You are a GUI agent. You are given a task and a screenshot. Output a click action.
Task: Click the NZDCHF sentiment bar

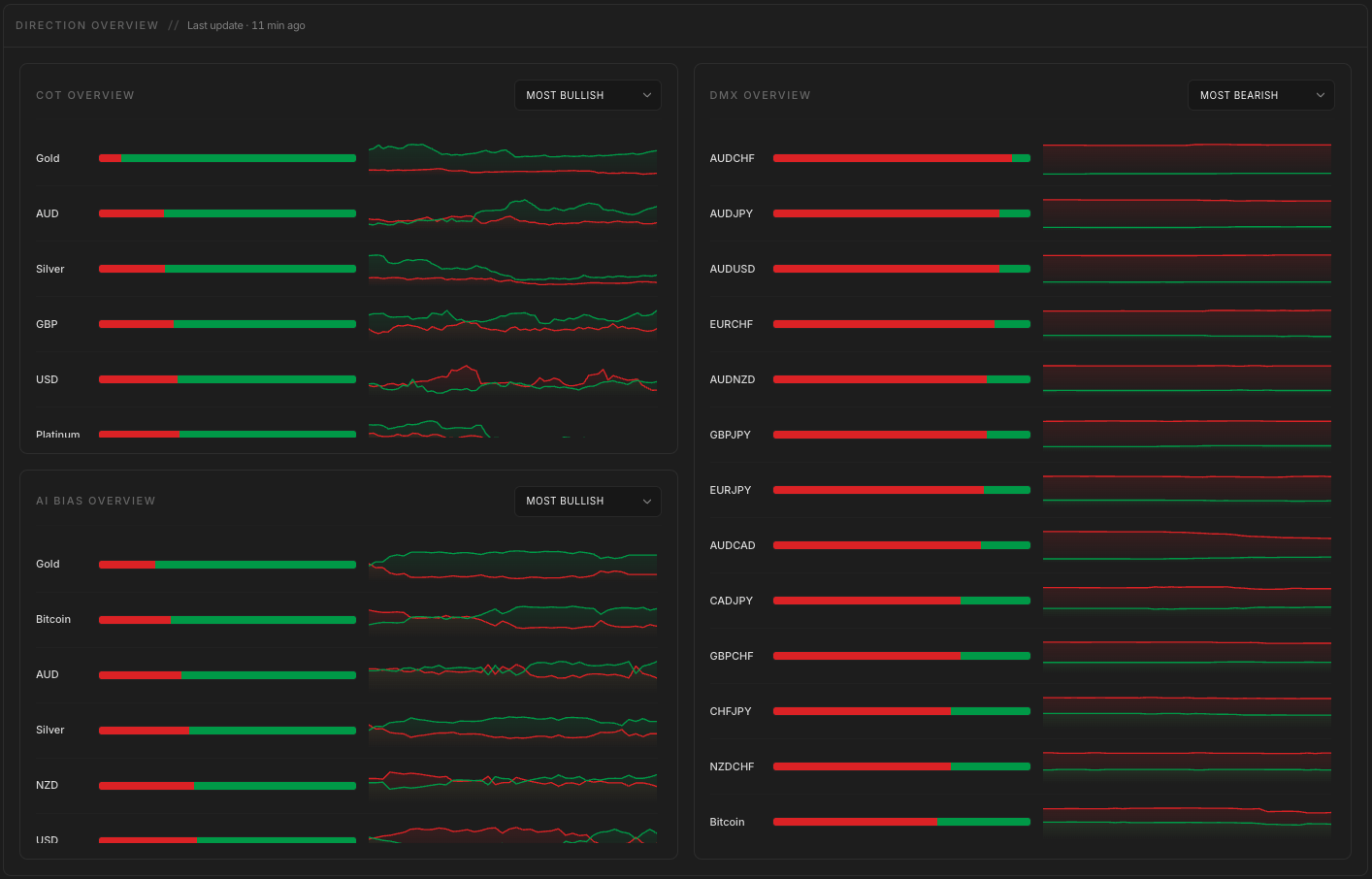pyautogui.click(x=901, y=766)
